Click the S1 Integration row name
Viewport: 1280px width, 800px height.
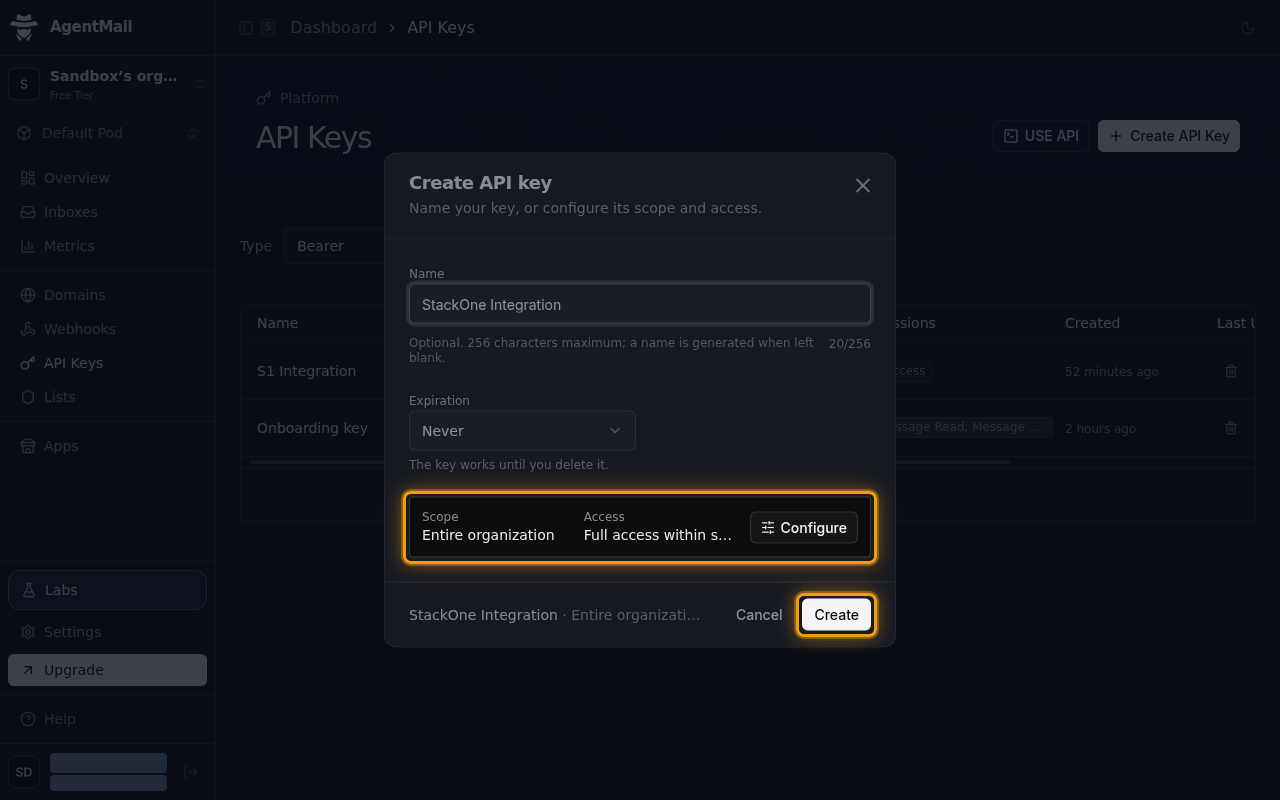point(306,371)
